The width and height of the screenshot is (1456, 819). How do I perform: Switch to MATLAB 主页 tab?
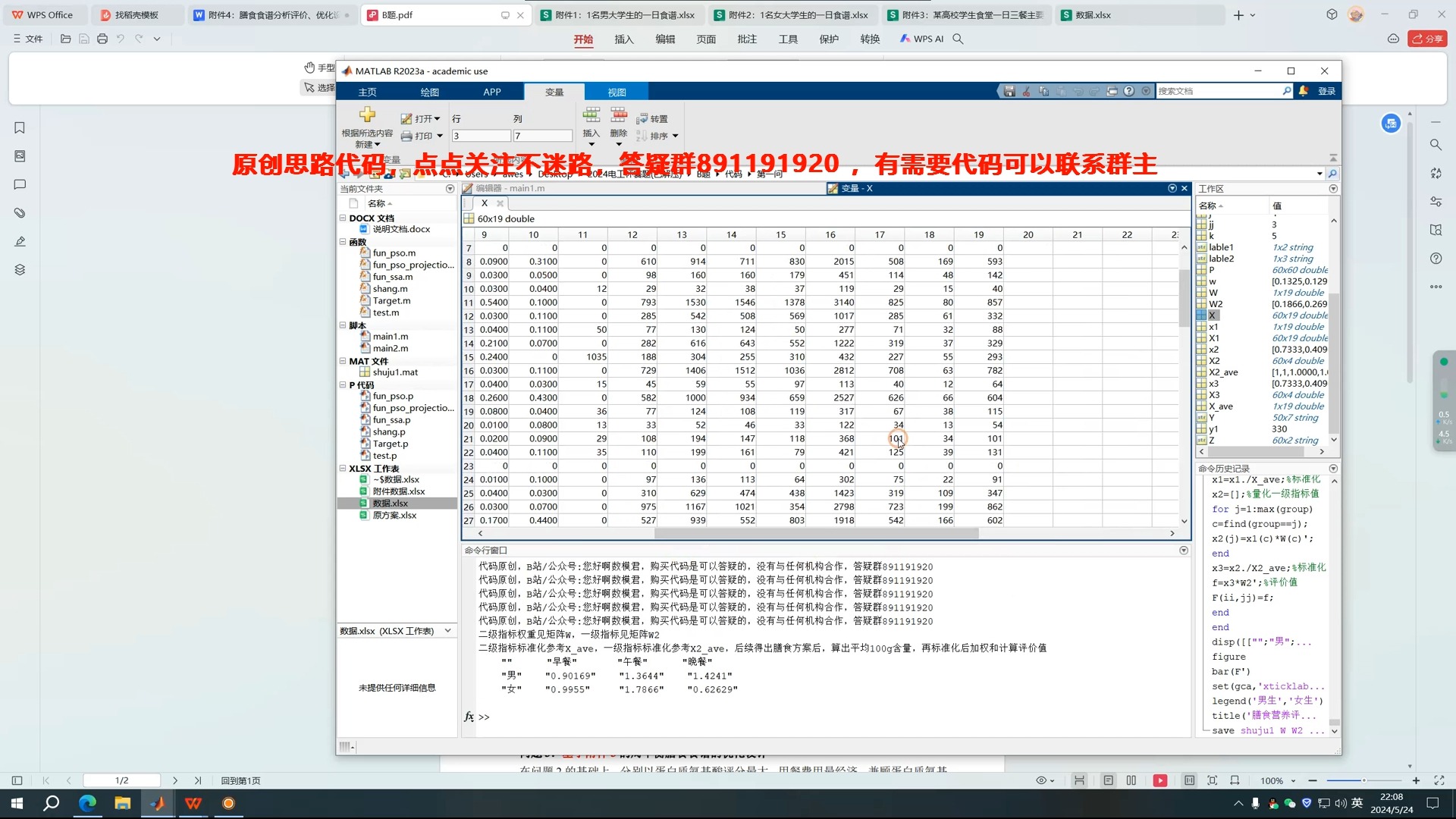tap(367, 92)
